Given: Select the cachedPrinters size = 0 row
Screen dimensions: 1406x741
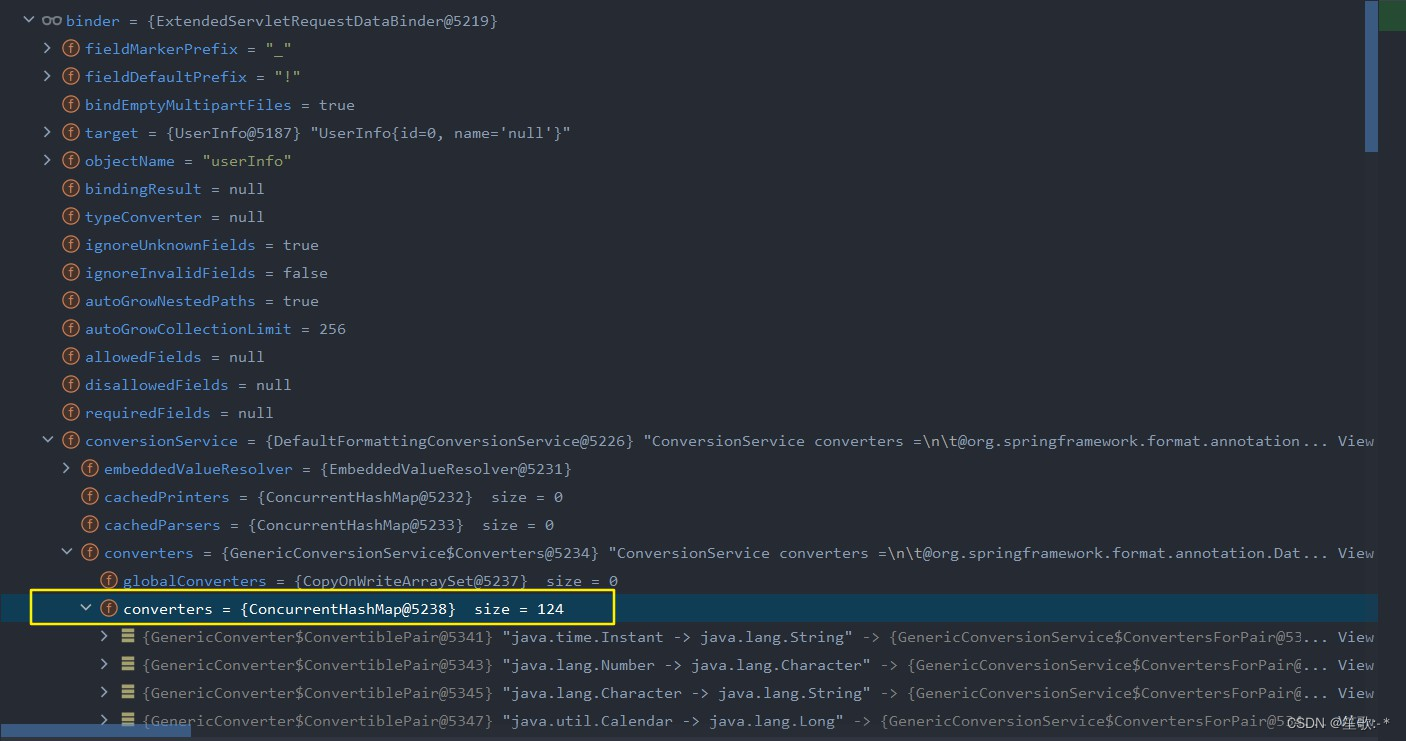Looking at the screenshot, I should [x=689, y=496].
